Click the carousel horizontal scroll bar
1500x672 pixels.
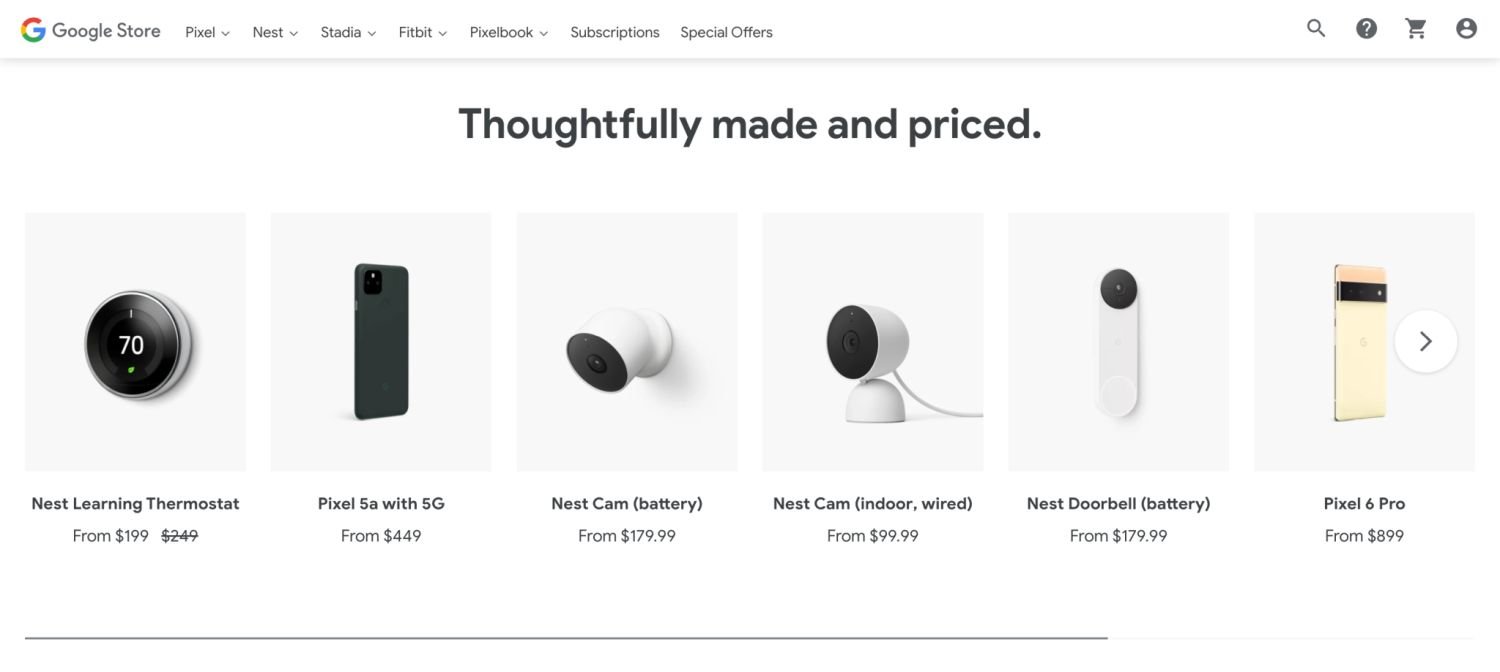[566, 638]
